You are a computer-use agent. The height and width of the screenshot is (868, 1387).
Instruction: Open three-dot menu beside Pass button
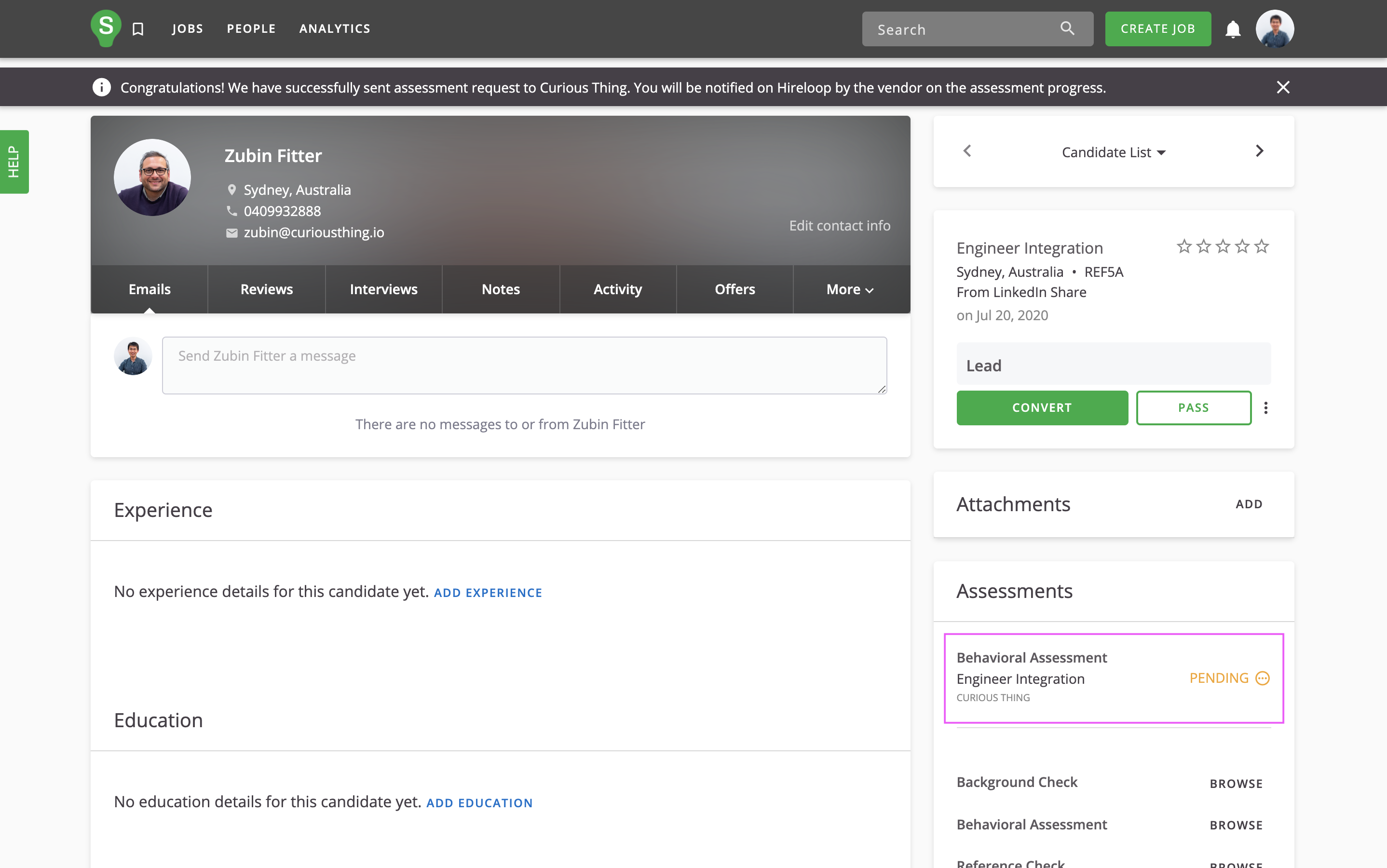(1265, 407)
